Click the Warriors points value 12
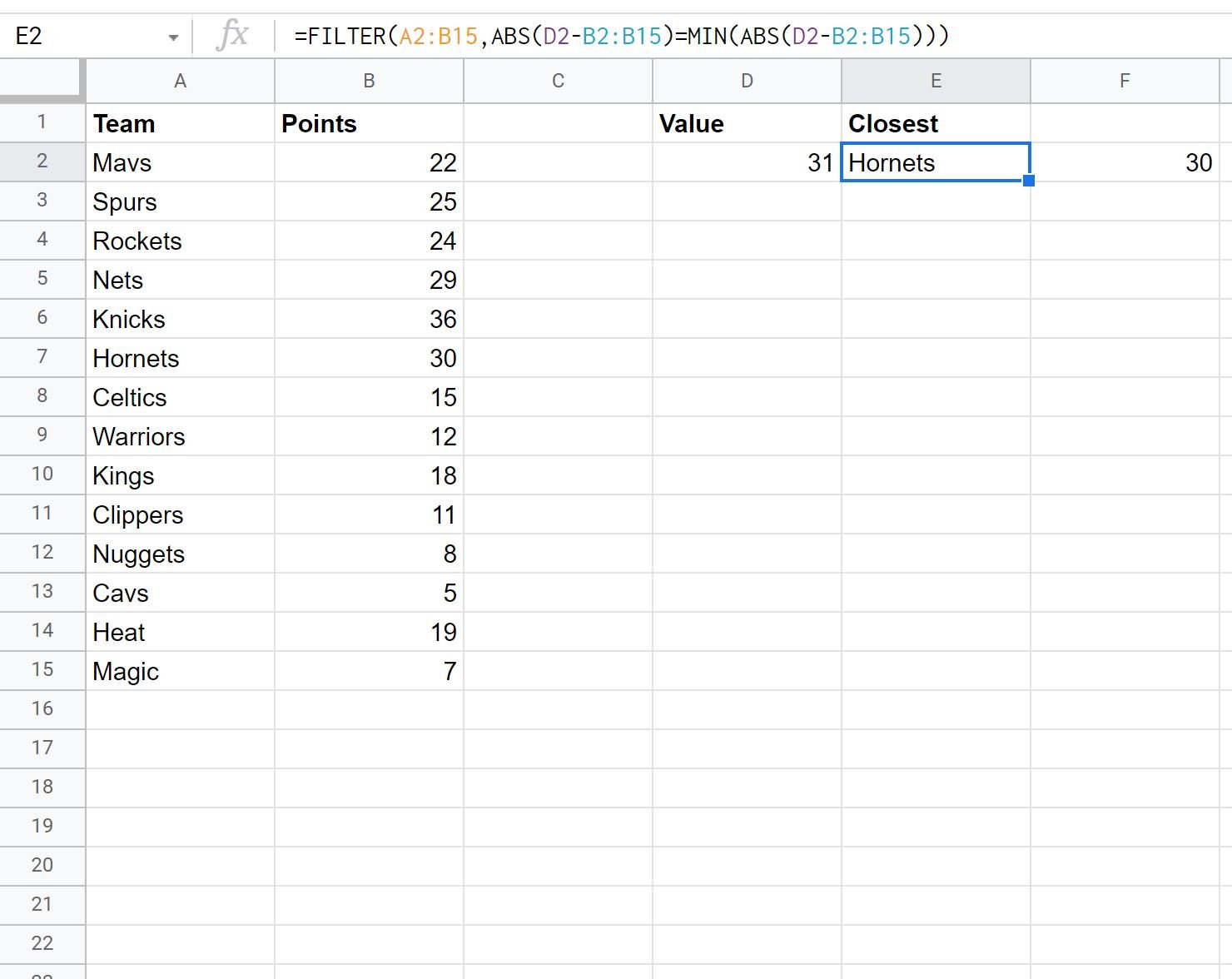The width and height of the screenshot is (1232, 979). [x=369, y=436]
